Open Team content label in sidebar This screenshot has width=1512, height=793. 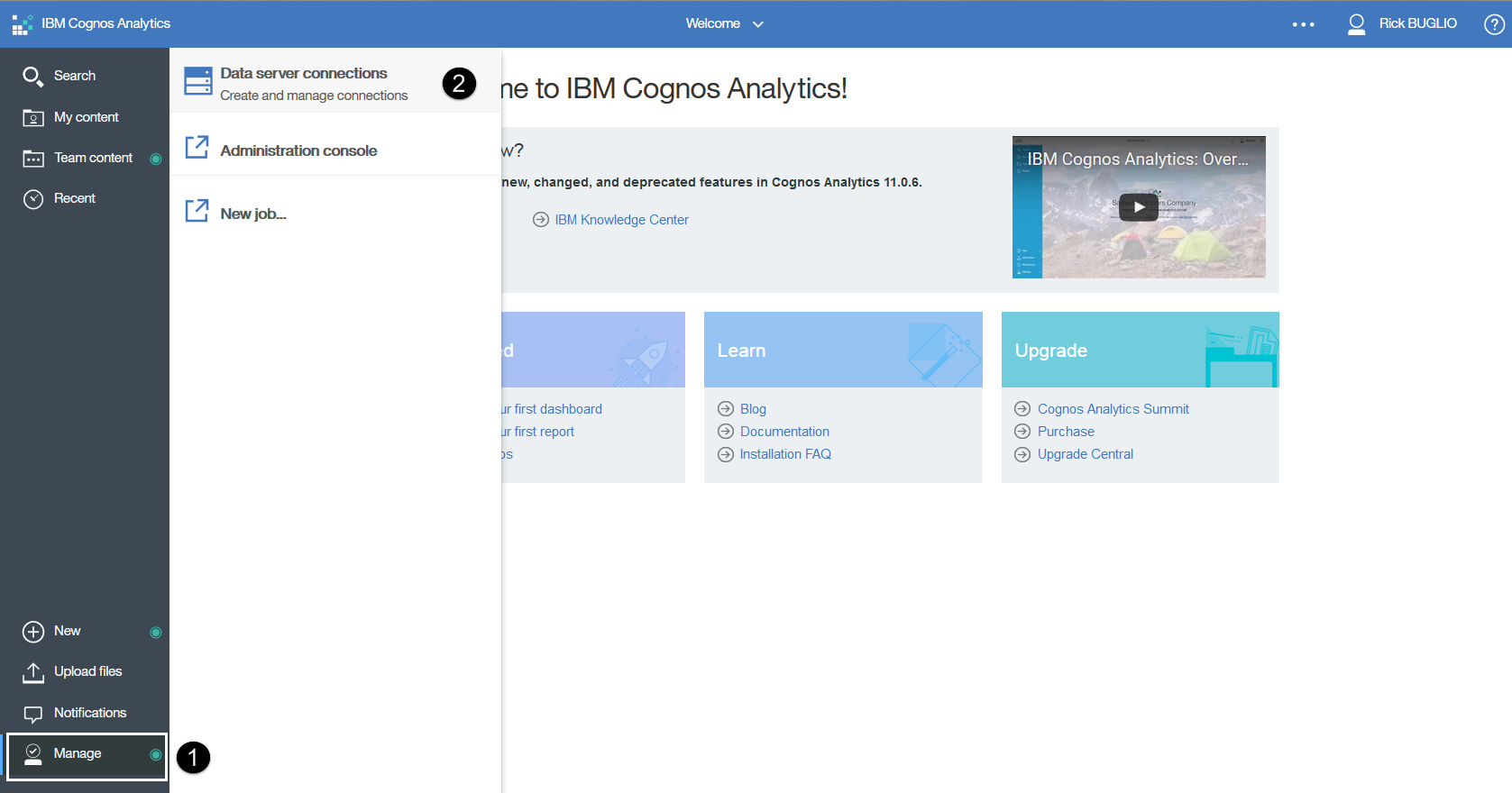[x=93, y=158]
